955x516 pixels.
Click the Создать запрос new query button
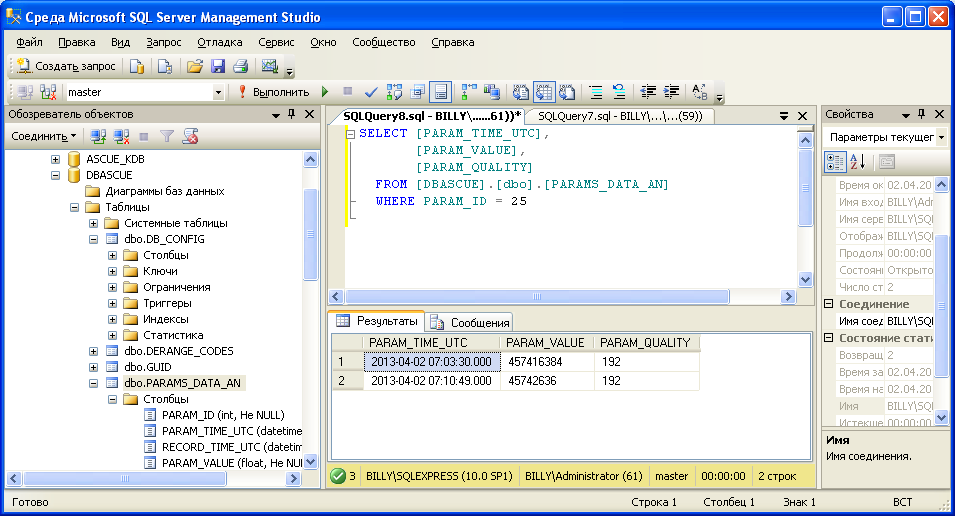point(66,66)
